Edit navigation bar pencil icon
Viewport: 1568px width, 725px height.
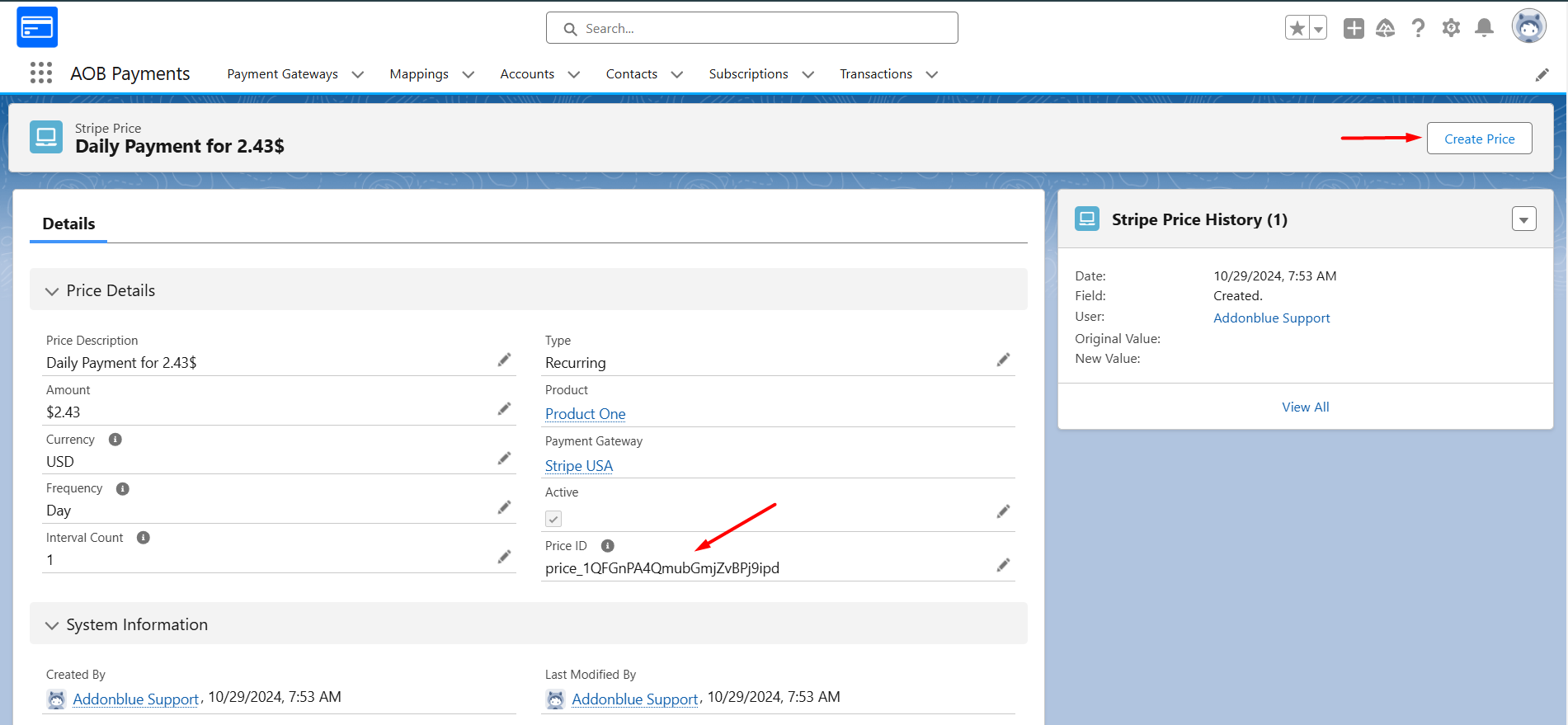point(1542,75)
